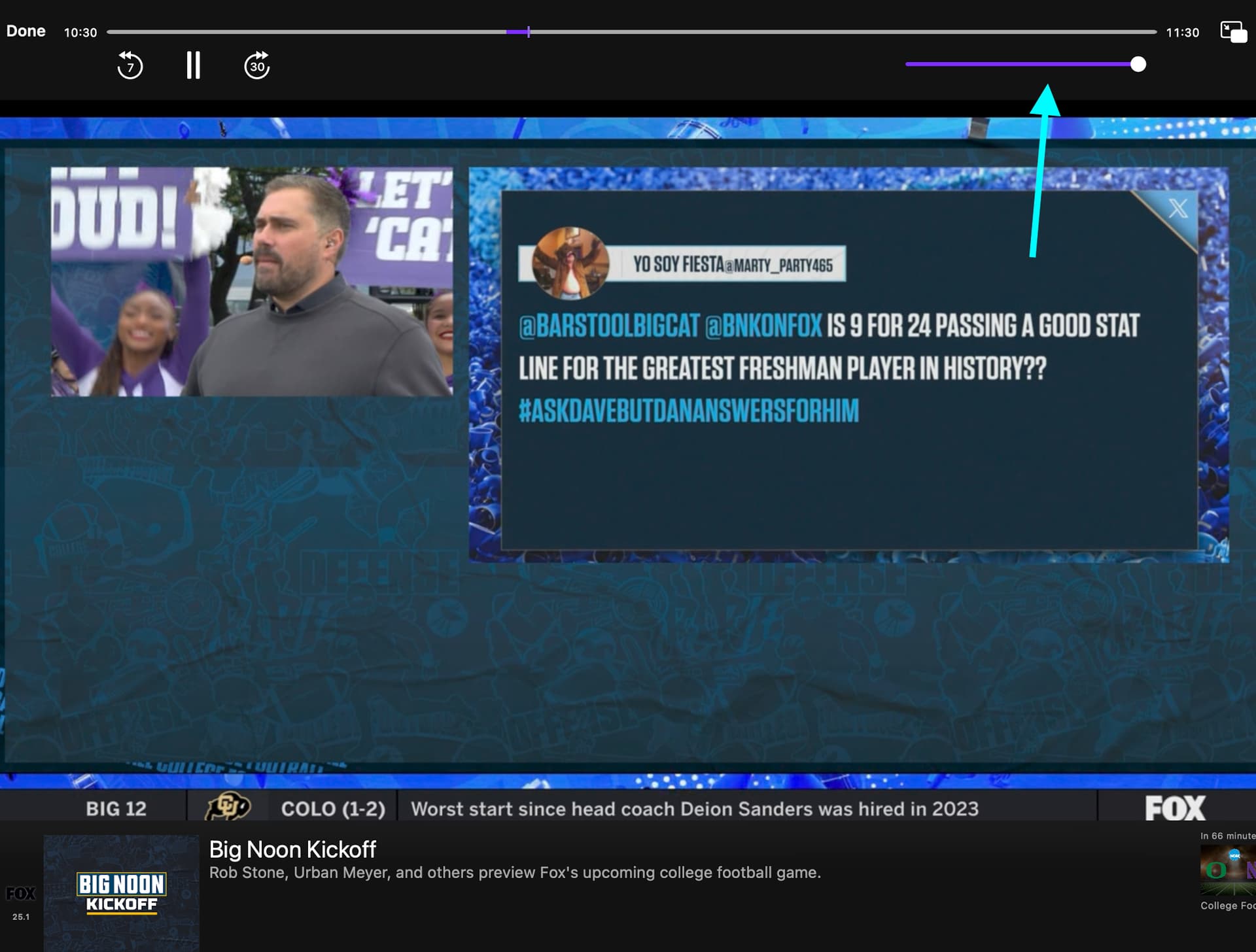This screenshot has width=1256, height=952.
Task: Open the upcoming College Football thumbnail
Action: tap(1228, 871)
